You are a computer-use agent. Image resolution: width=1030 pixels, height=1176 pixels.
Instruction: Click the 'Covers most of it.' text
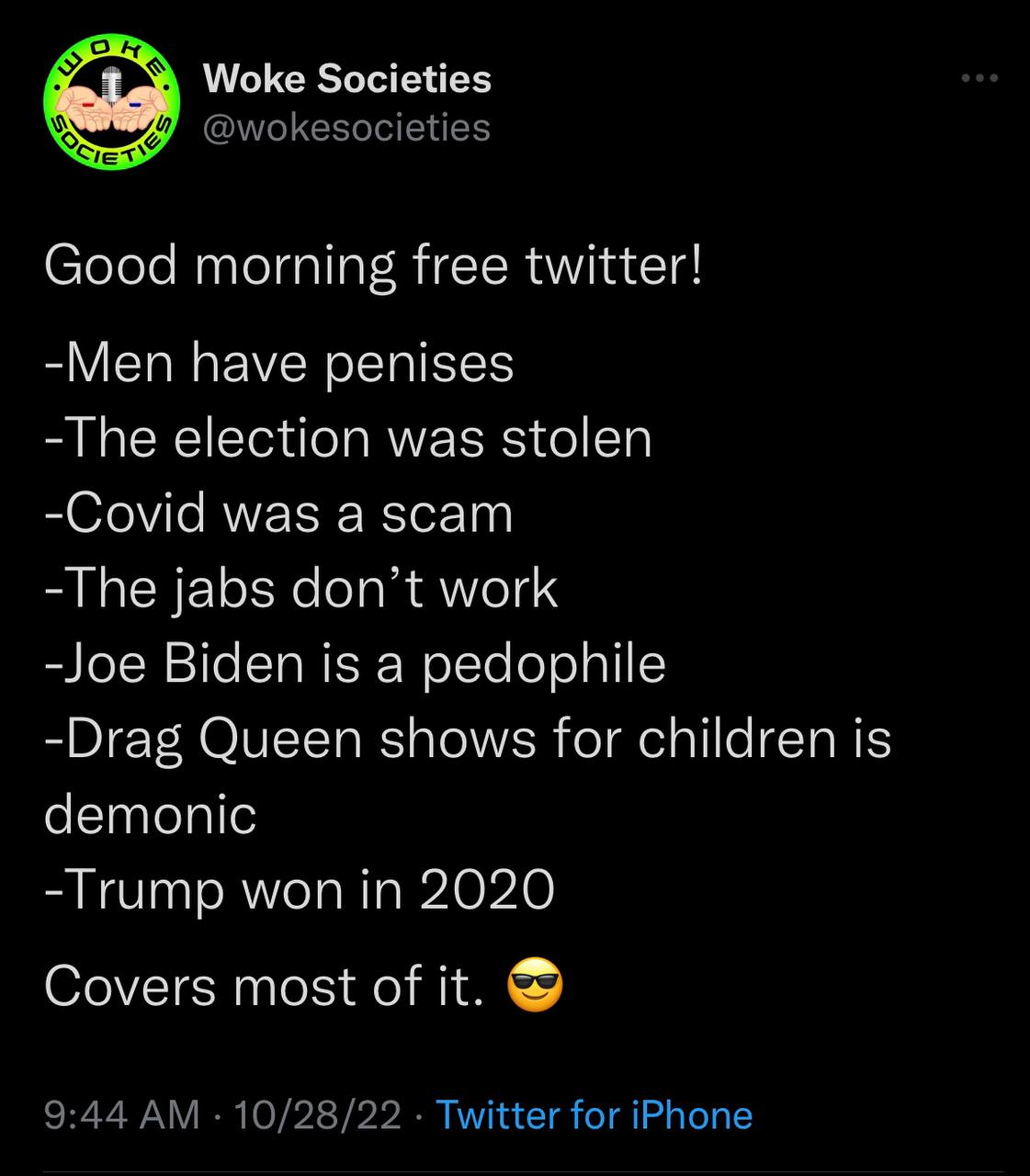coord(263,987)
